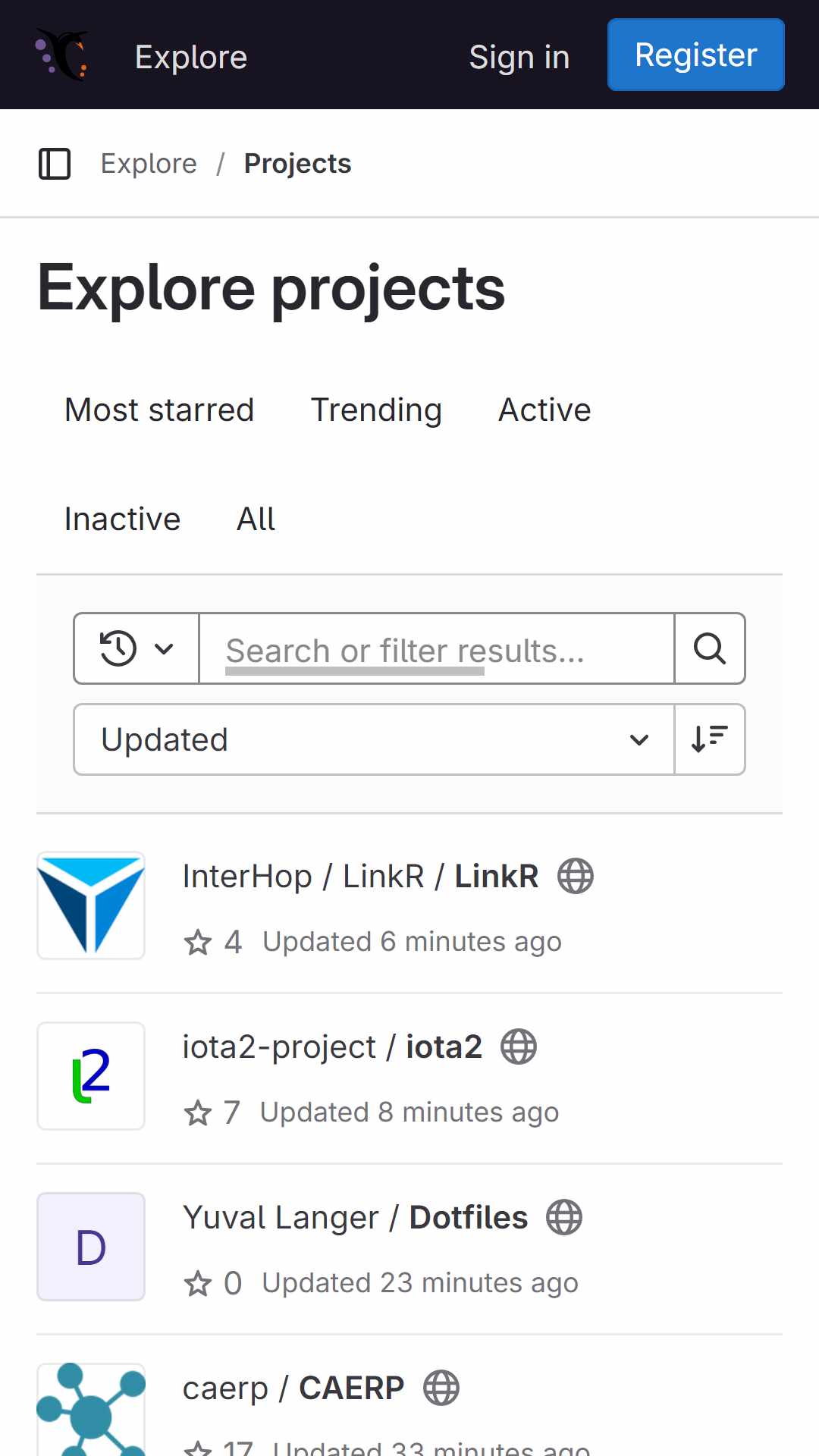Viewport: 819px width, 1456px height.
Task: Expand the Updated sort dropdown
Action: [375, 739]
